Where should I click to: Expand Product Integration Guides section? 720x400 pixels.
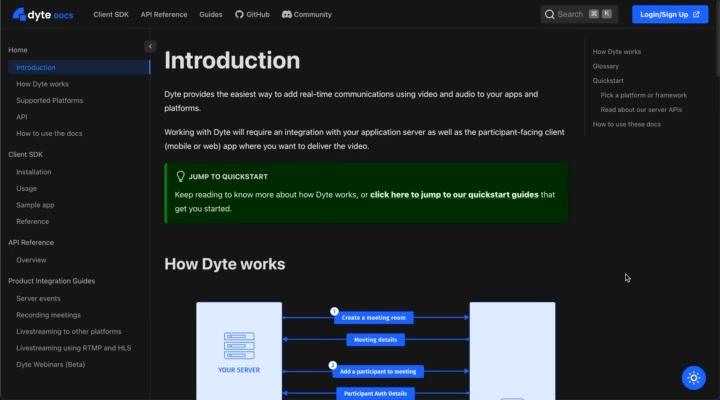click(51, 281)
